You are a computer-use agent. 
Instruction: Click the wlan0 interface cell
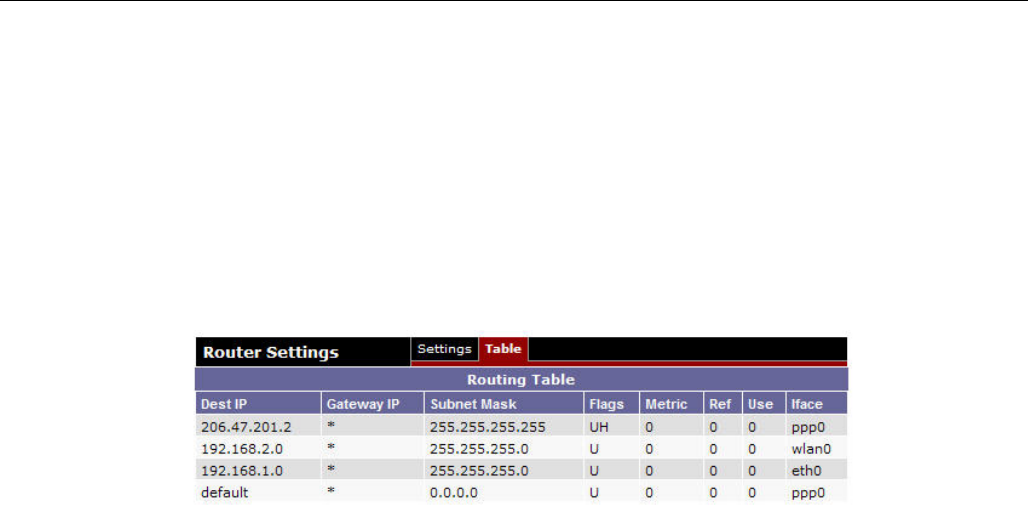point(811,449)
